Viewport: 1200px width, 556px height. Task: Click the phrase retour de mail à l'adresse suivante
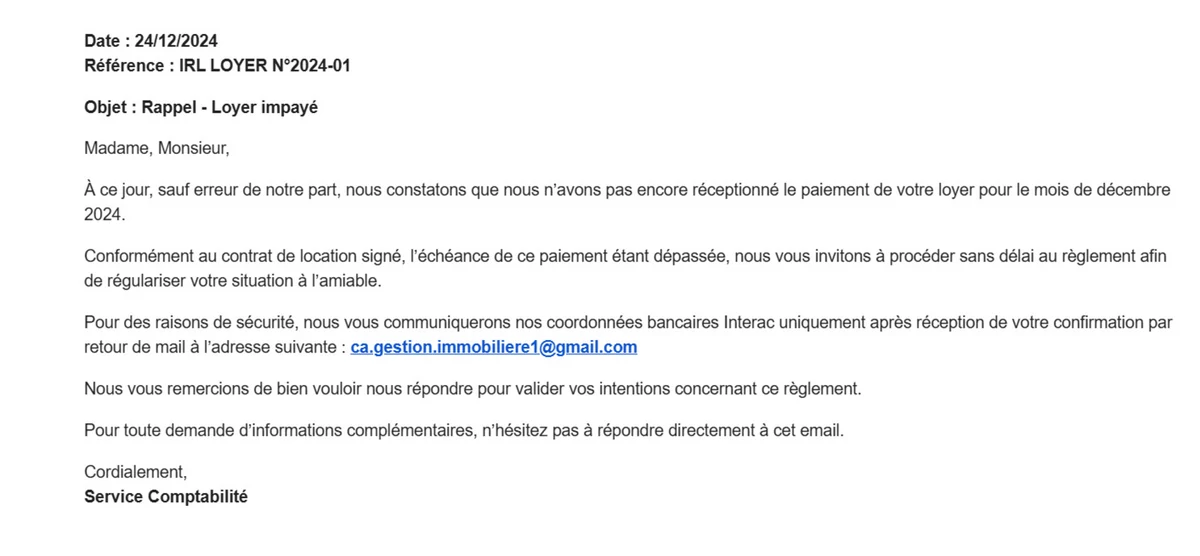[x=215, y=347]
